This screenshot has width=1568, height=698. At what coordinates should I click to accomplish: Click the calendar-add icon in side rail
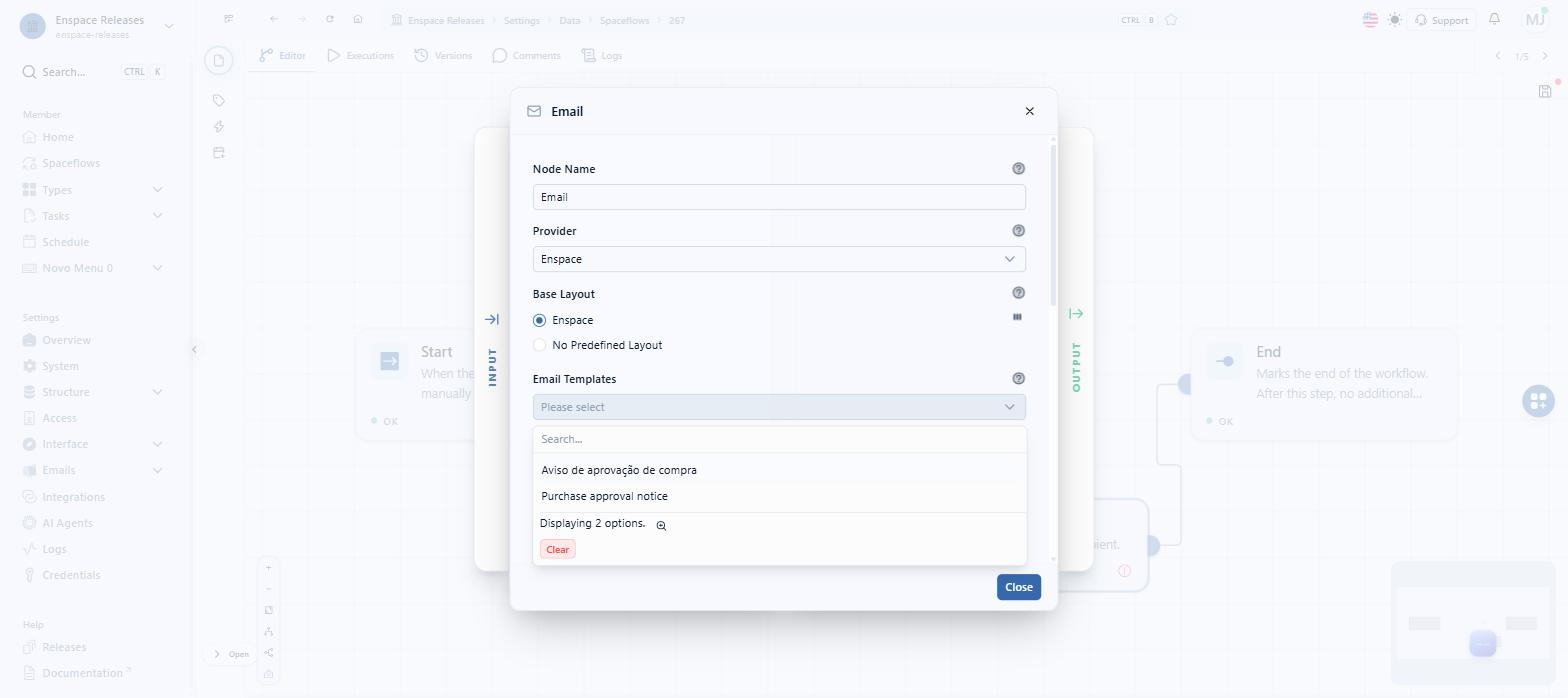(219, 152)
